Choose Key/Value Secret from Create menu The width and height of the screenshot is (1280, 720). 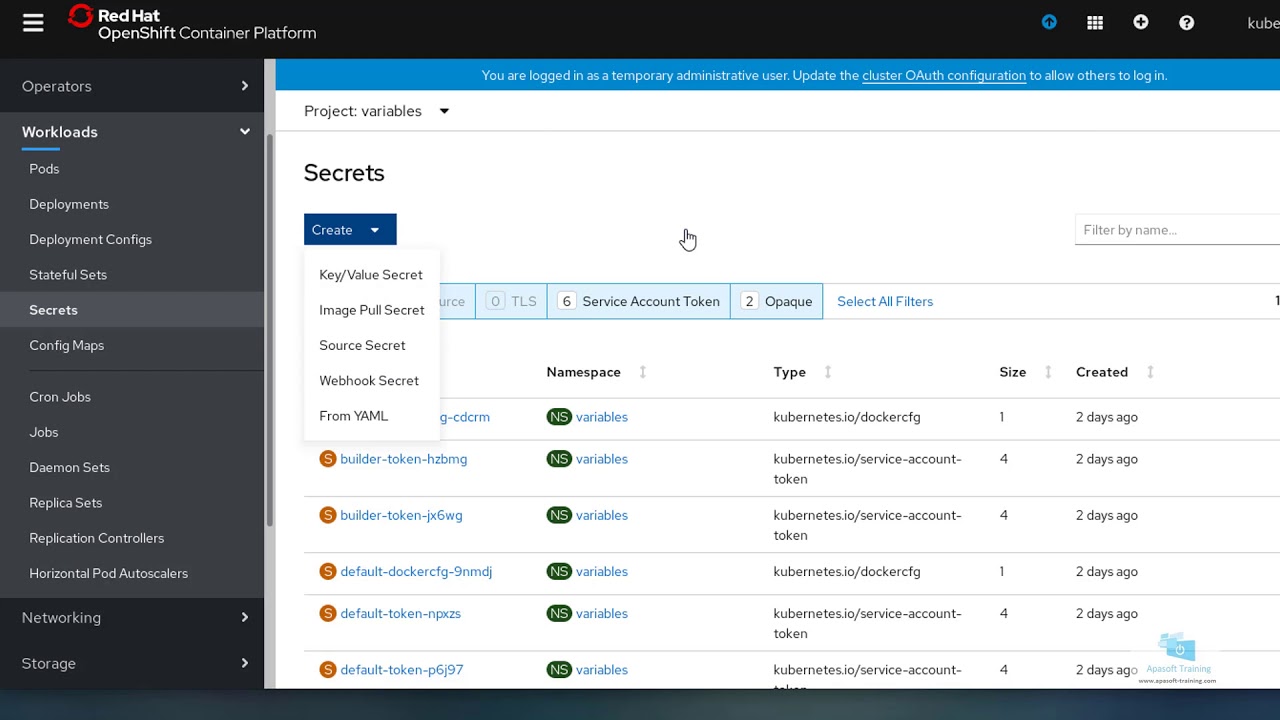point(370,275)
